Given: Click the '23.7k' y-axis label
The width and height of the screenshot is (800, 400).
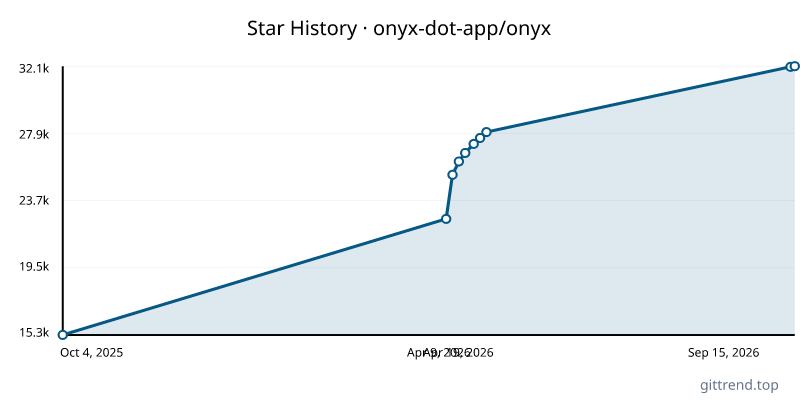Looking at the screenshot, I should tap(34, 201).
